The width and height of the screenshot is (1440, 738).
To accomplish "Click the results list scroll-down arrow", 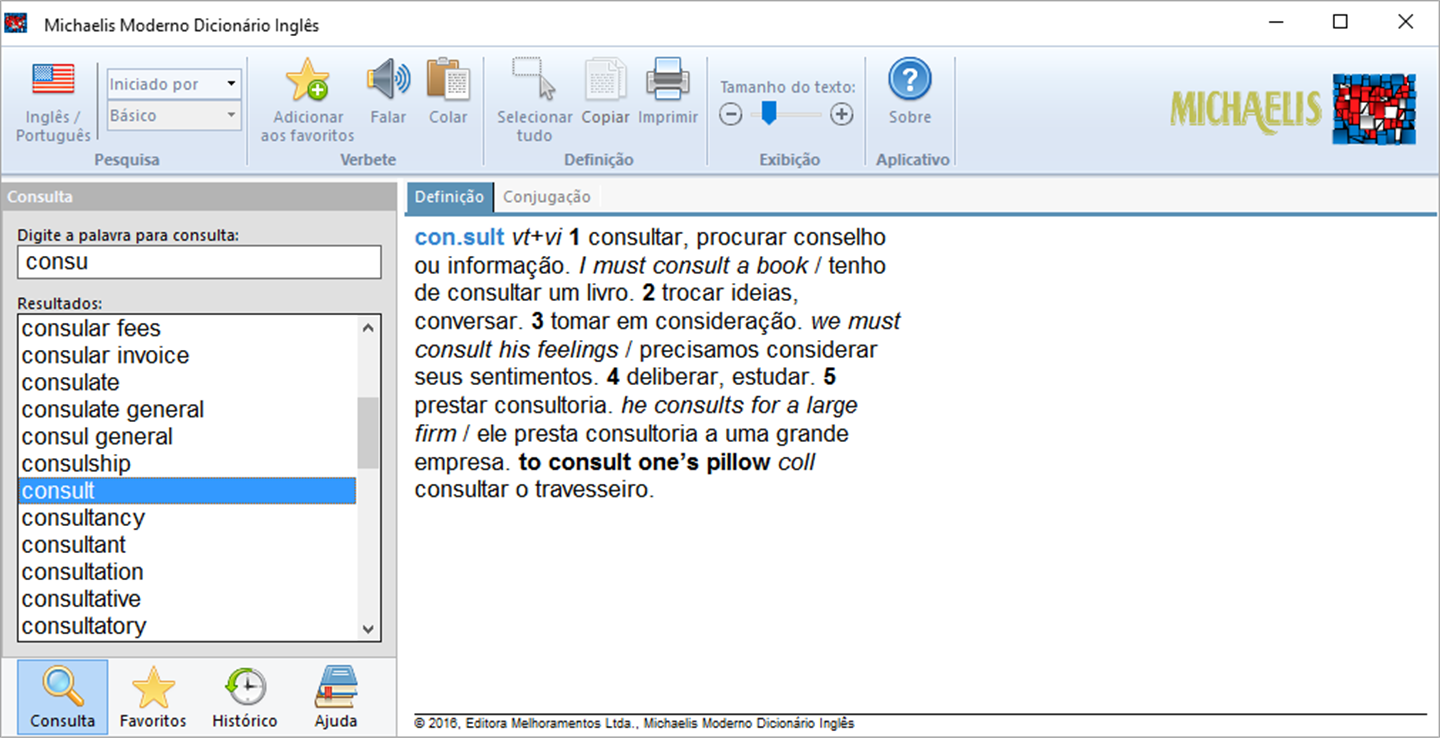I will pyautogui.click(x=368, y=629).
